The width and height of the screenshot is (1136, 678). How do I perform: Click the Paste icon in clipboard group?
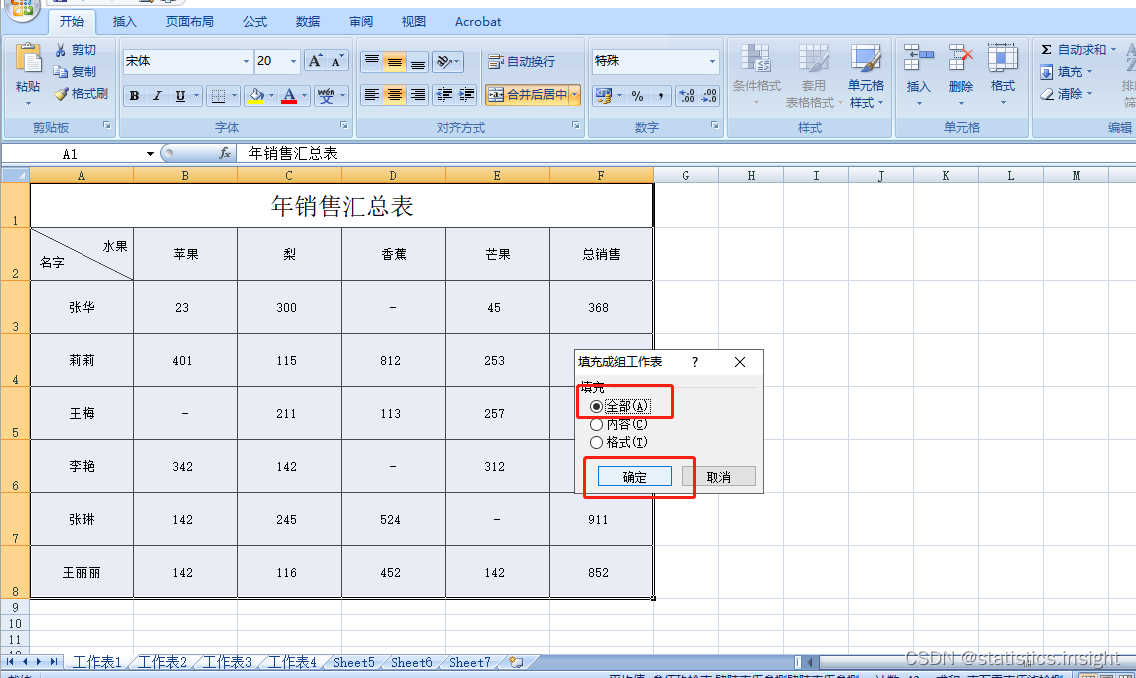click(28, 59)
